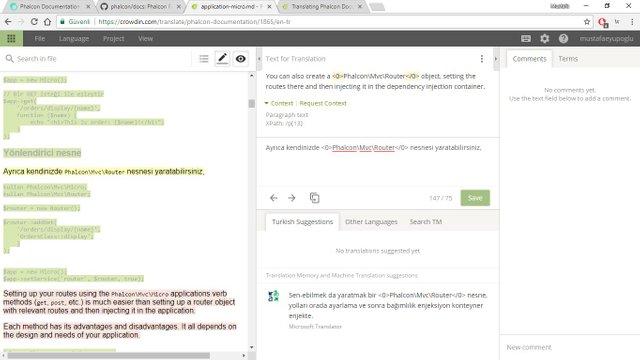The image size is (640, 360).
Task: Switch to the Translating Phalcon Doc browser tab
Action: tap(322, 7)
